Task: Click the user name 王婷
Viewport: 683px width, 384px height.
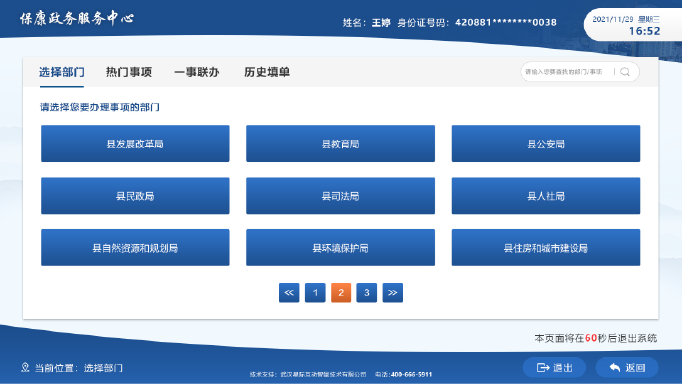Action: point(381,23)
